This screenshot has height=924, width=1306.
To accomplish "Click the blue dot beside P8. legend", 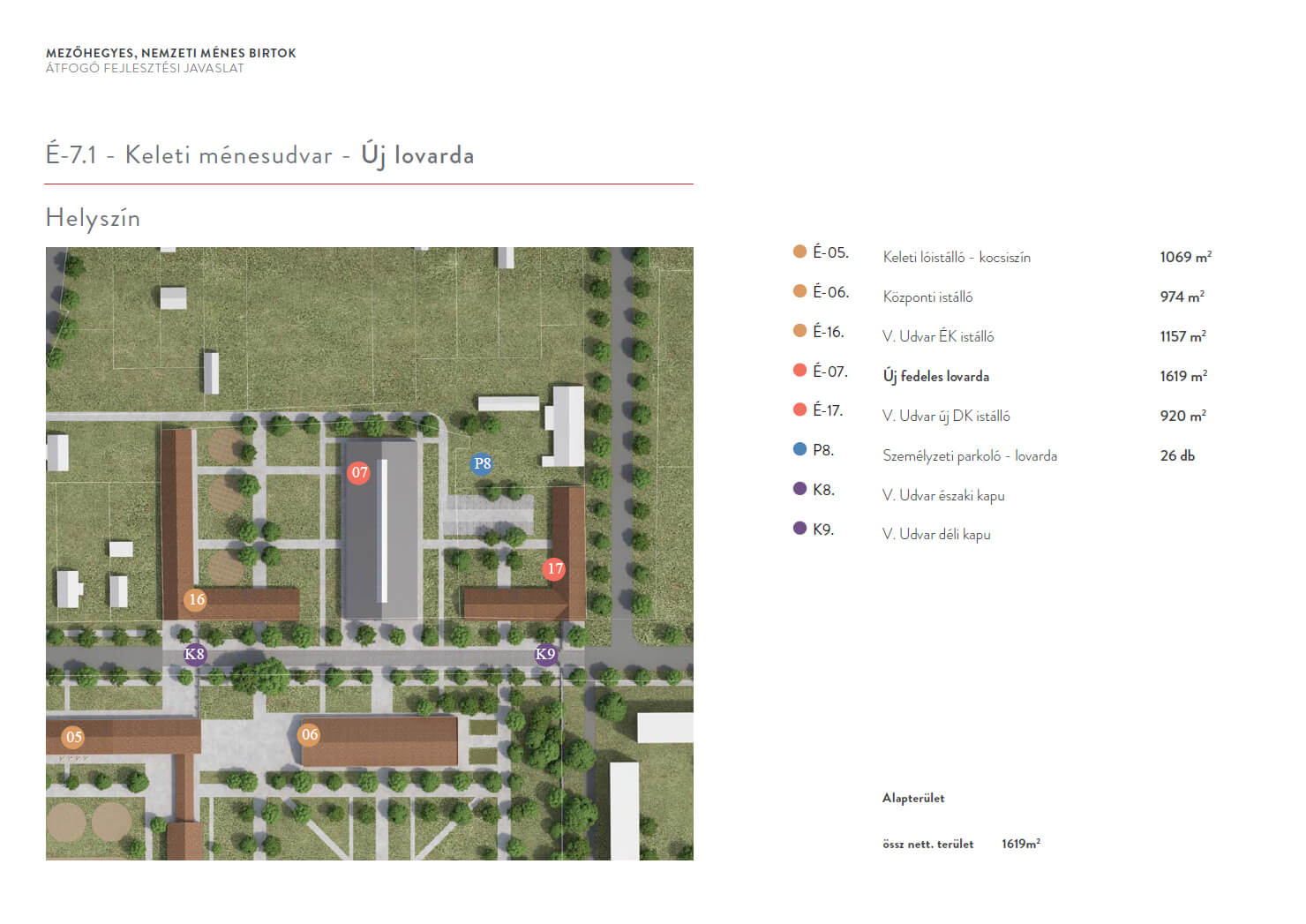I will pos(799,449).
